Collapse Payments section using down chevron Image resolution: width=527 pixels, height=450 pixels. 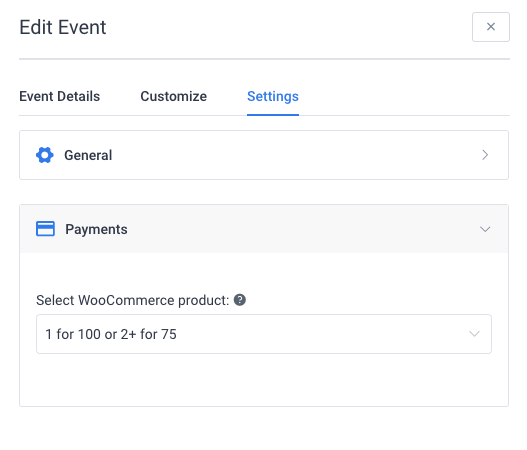485,229
